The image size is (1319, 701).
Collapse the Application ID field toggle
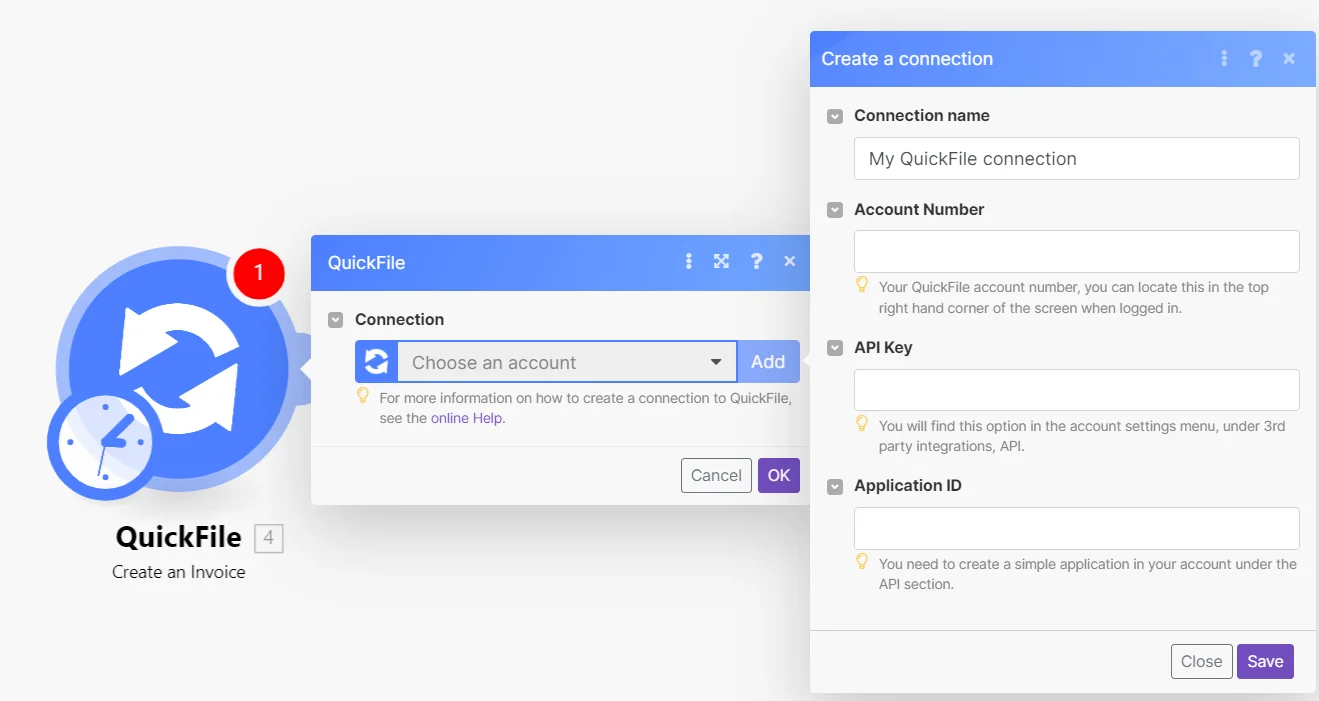tap(835, 486)
